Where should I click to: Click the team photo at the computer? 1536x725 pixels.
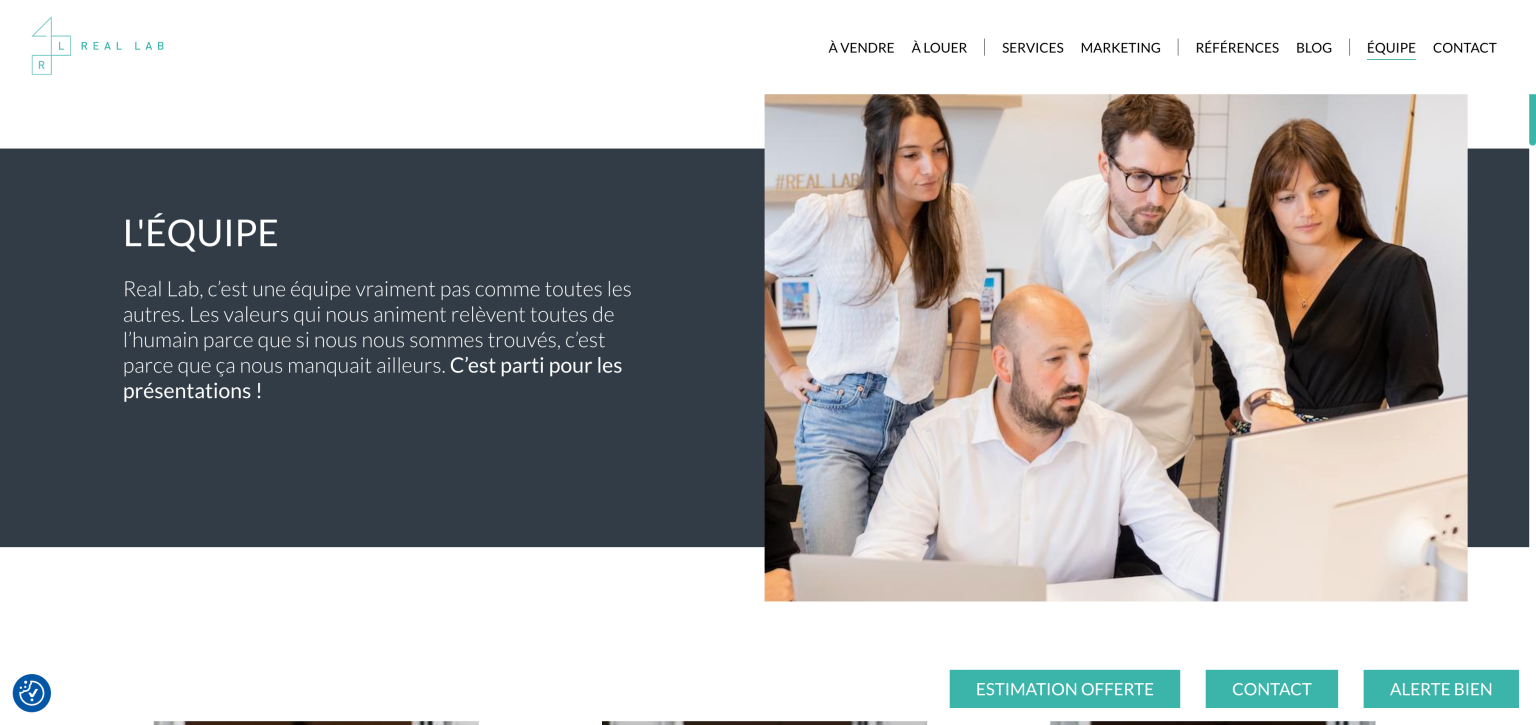click(1116, 348)
